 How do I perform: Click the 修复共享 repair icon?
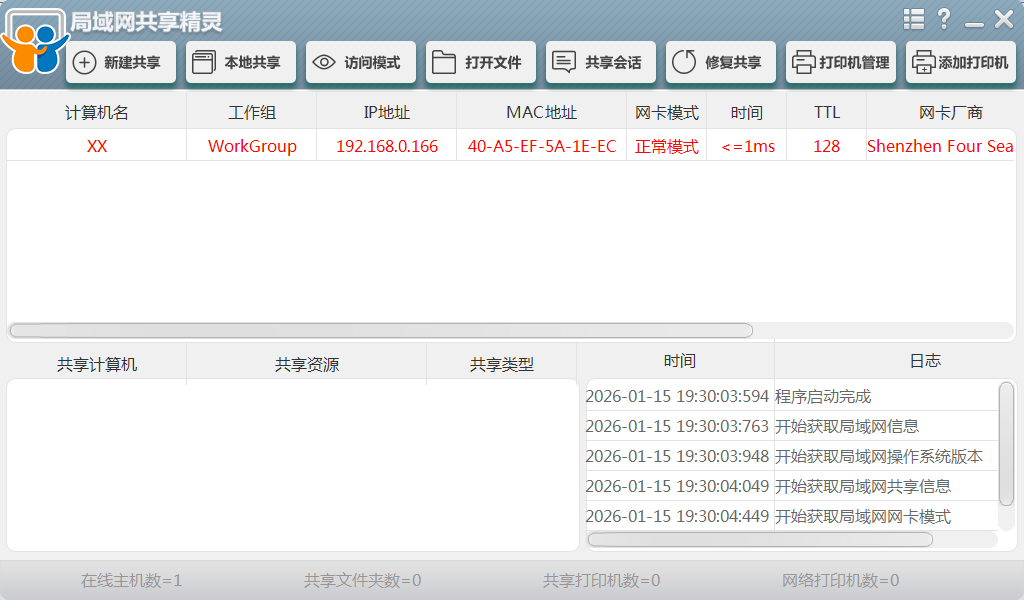click(684, 63)
